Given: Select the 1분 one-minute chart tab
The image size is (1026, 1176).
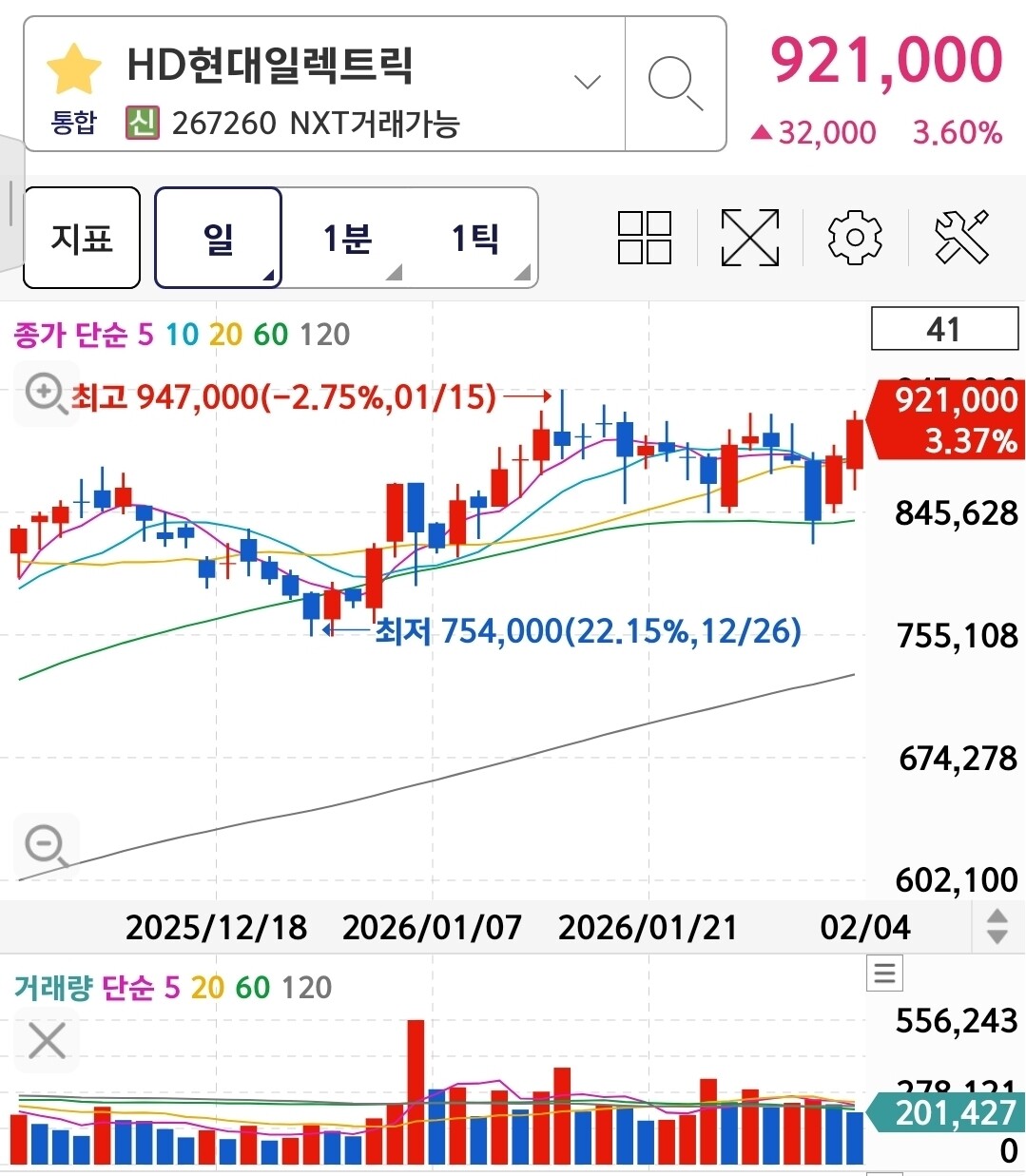Looking at the screenshot, I should [x=346, y=238].
